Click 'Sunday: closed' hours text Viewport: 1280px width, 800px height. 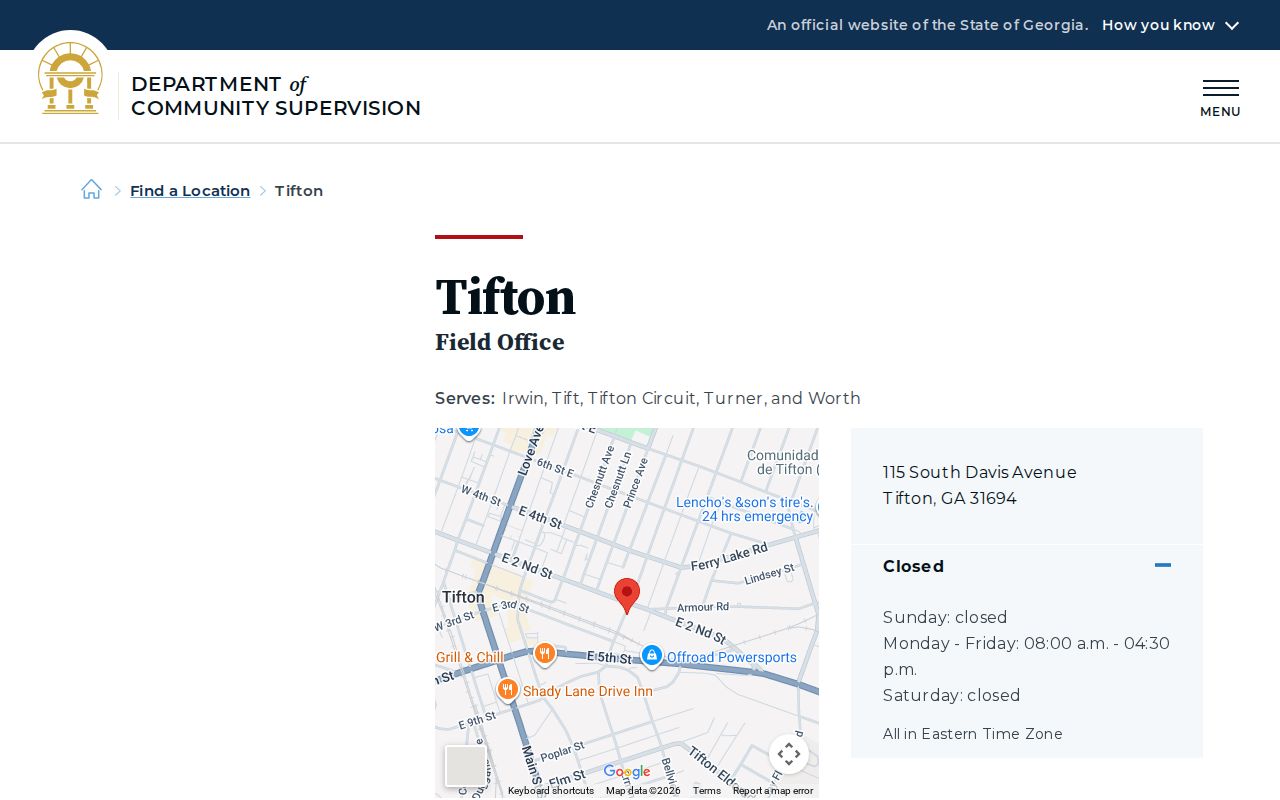(x=945, y=617)
